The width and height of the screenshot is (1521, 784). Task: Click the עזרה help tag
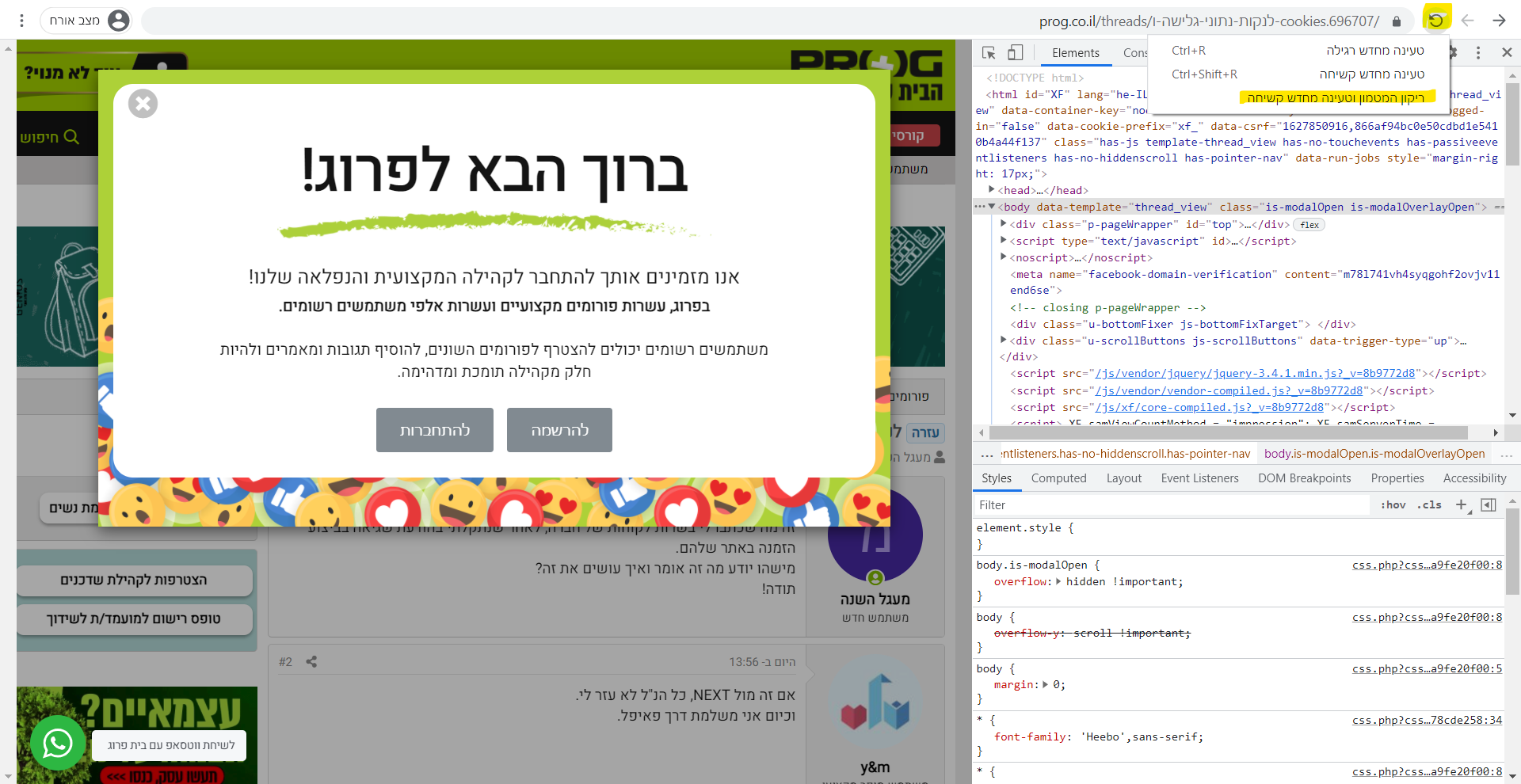click(x=925, y=432)
